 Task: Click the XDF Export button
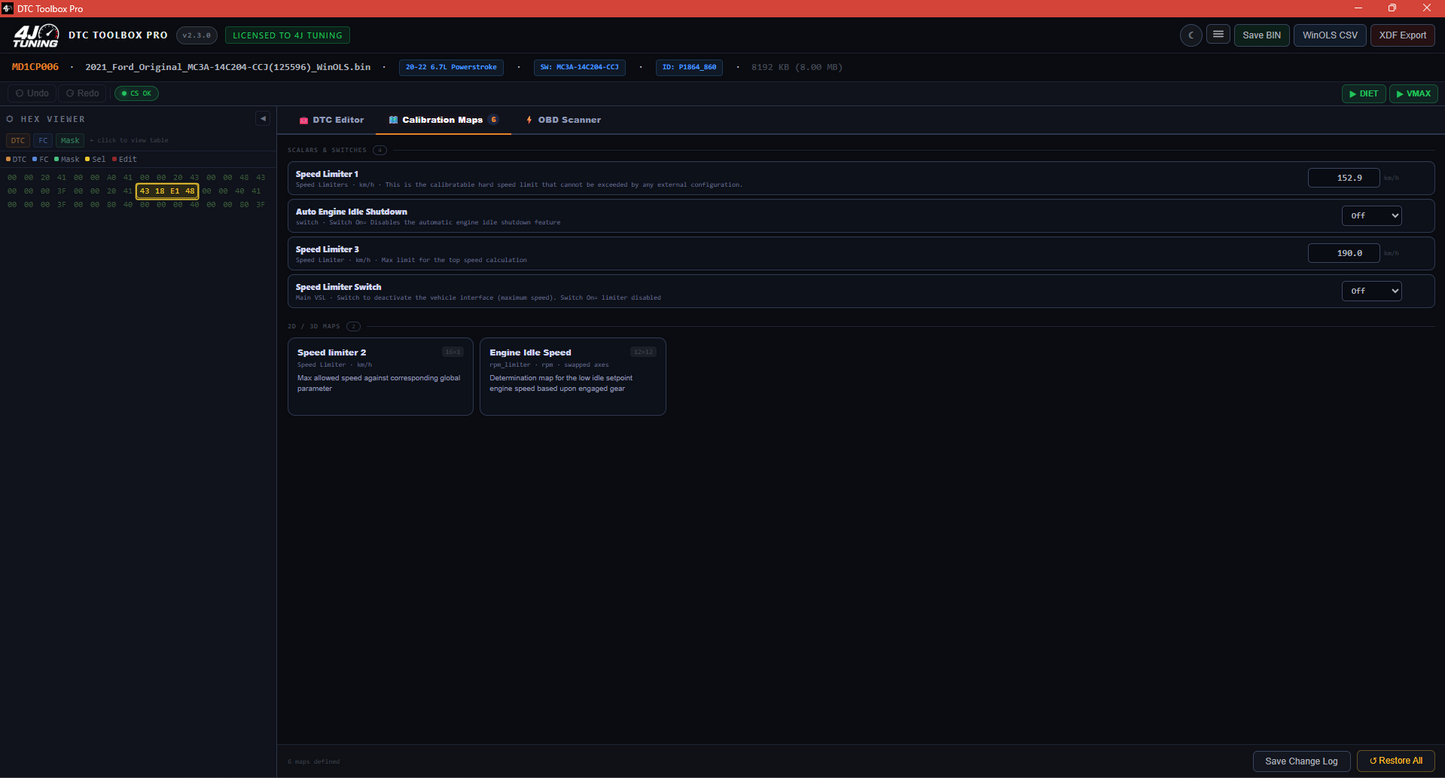[1402, 35]
